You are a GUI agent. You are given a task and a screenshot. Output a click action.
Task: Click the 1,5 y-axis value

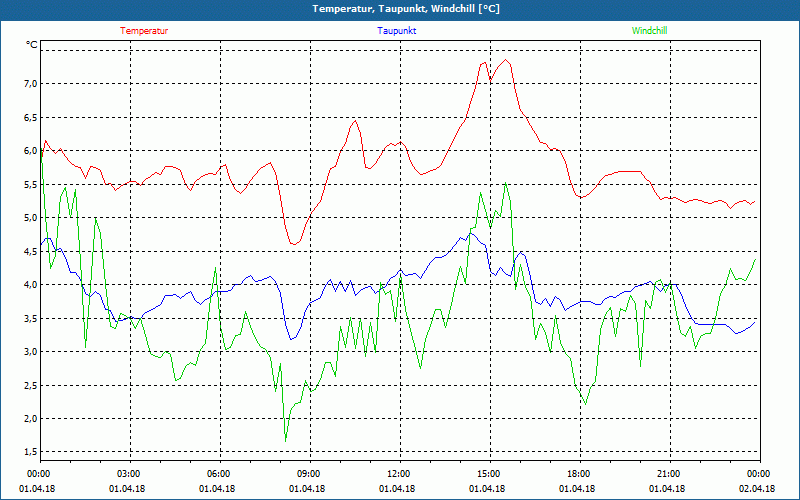[x=32, y=452]
